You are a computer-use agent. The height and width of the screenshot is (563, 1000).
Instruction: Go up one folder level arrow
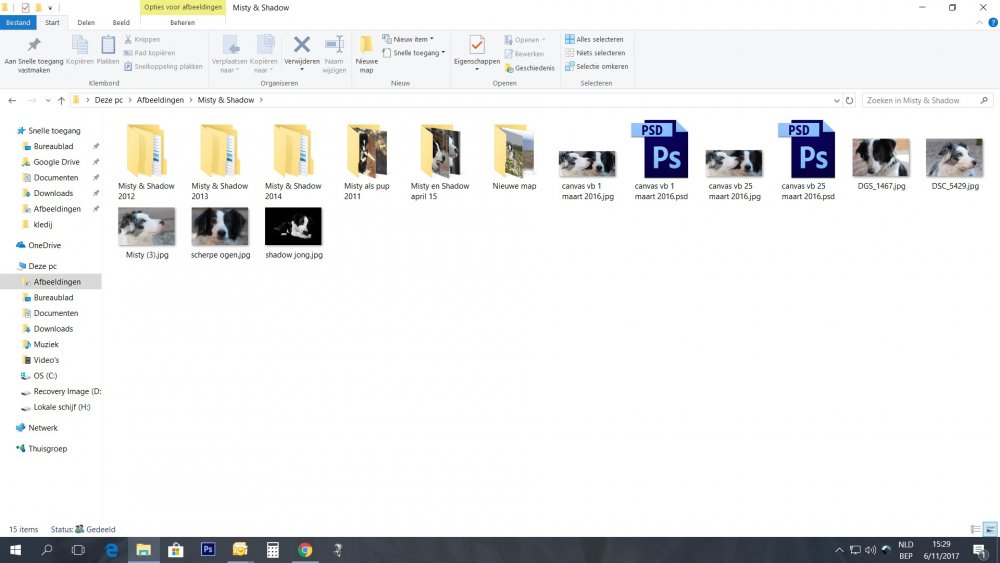click(x=61, y=101)
